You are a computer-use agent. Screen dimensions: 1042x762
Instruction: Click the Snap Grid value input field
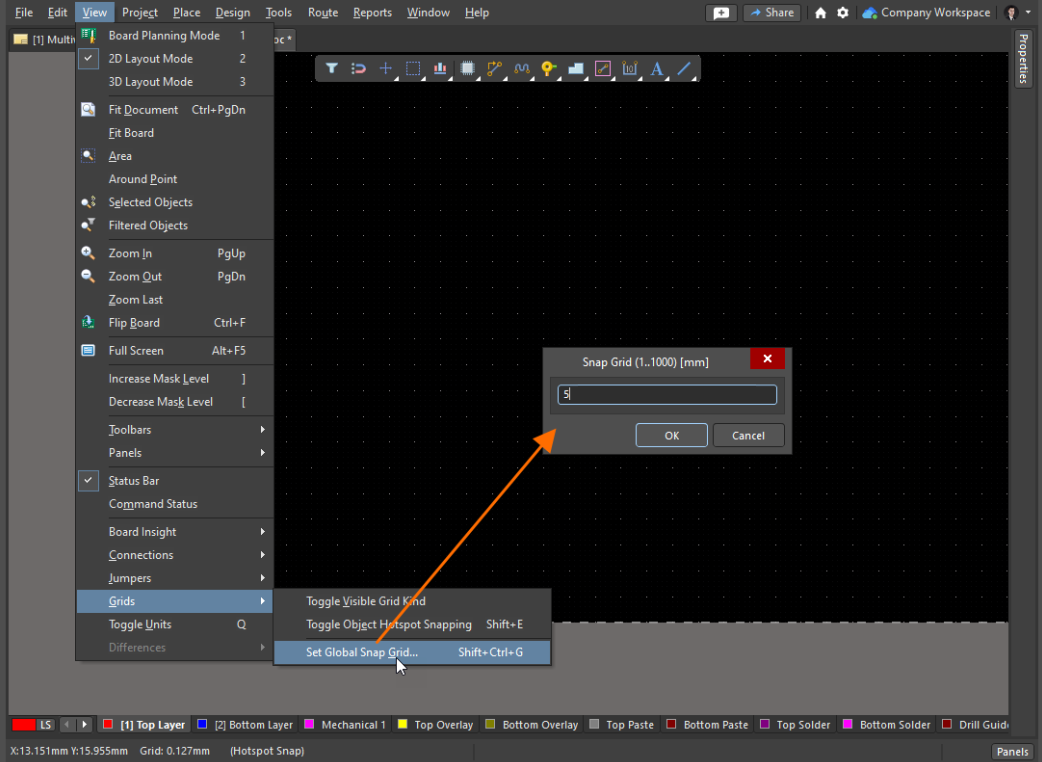(x=667, y=395)
